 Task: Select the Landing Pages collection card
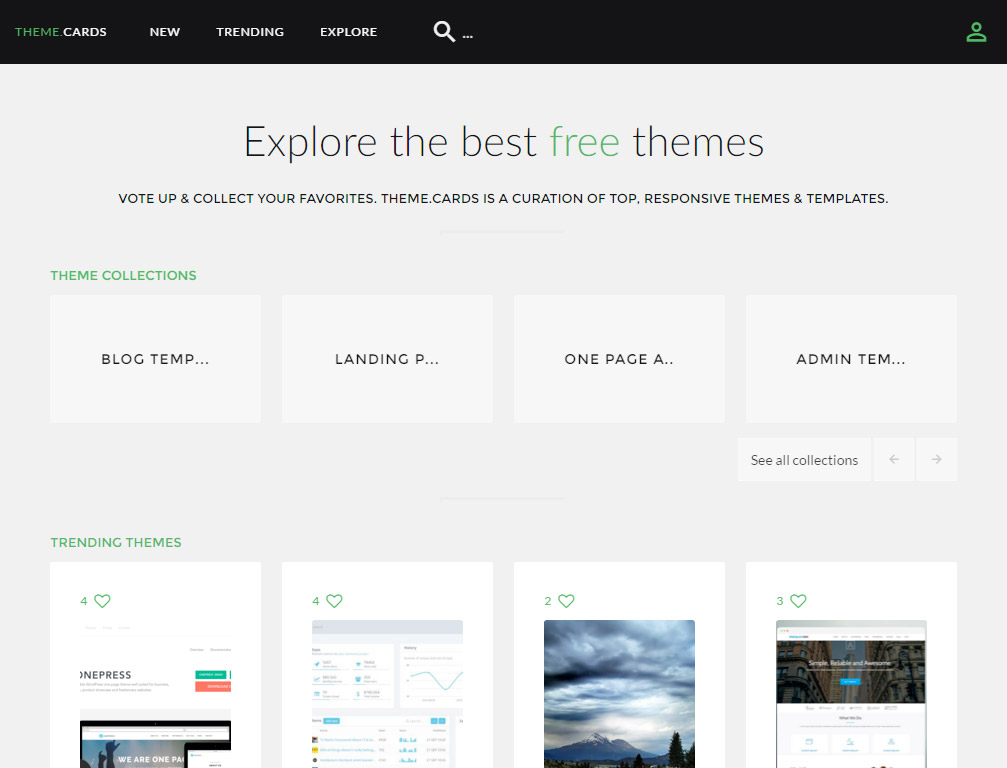[x=387, y=359]
